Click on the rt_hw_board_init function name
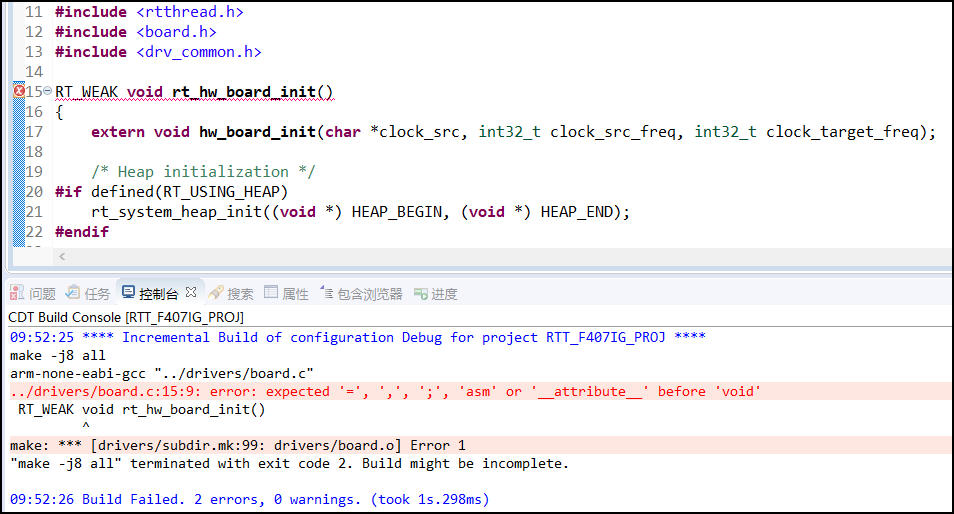 (x=244, y=92)
